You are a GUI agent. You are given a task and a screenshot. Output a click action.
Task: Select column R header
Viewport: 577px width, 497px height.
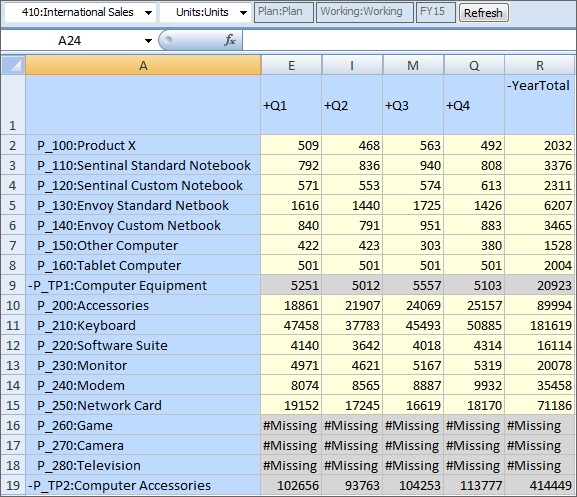click(540, 65)
